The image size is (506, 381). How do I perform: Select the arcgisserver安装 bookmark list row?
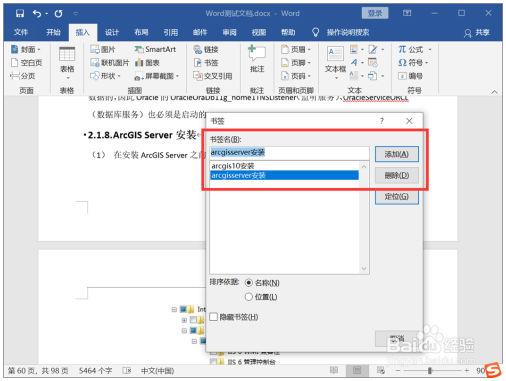tap(284, 175)
